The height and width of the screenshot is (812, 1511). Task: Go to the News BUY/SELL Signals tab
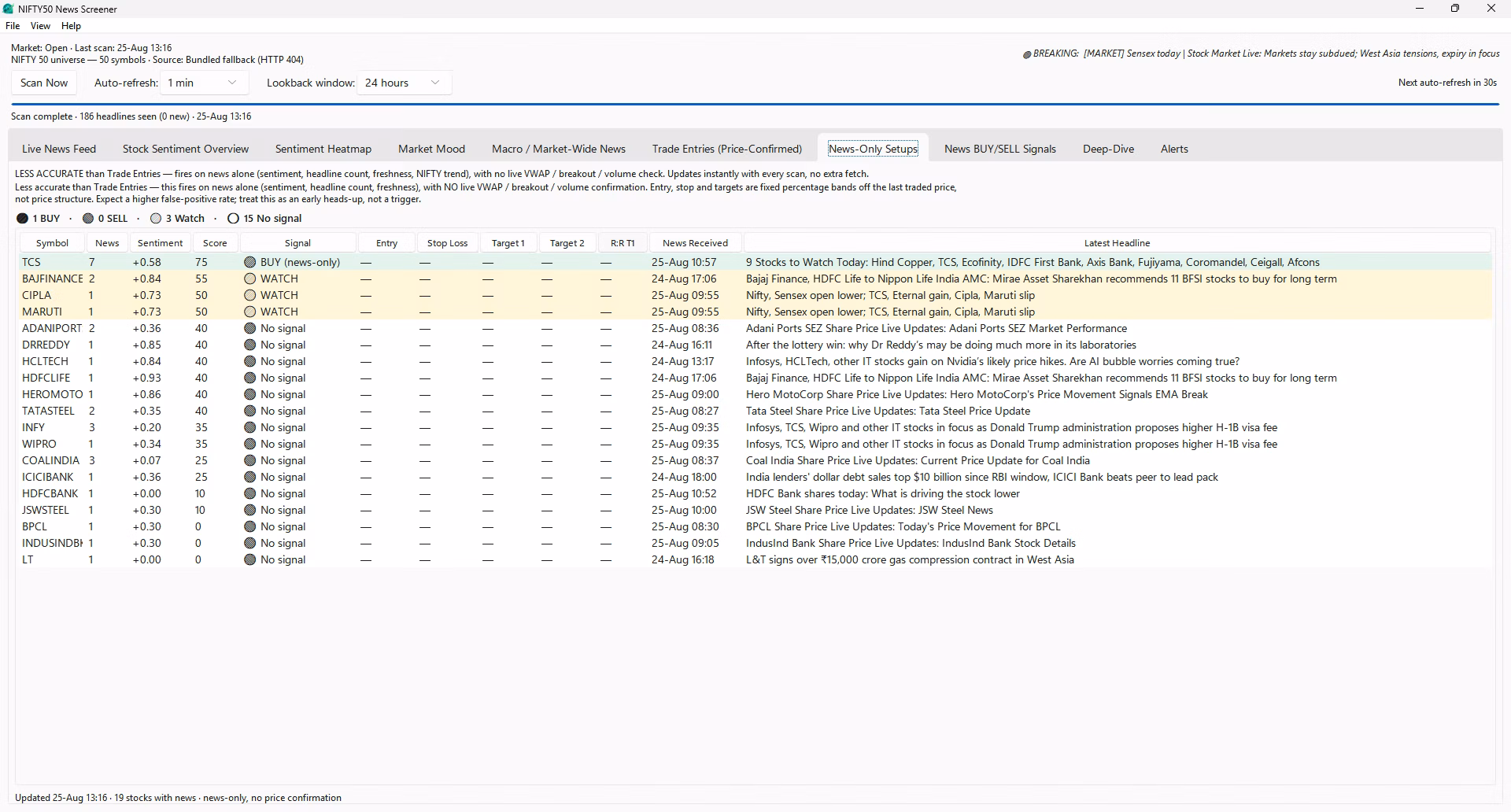[x=1000, y=149]
